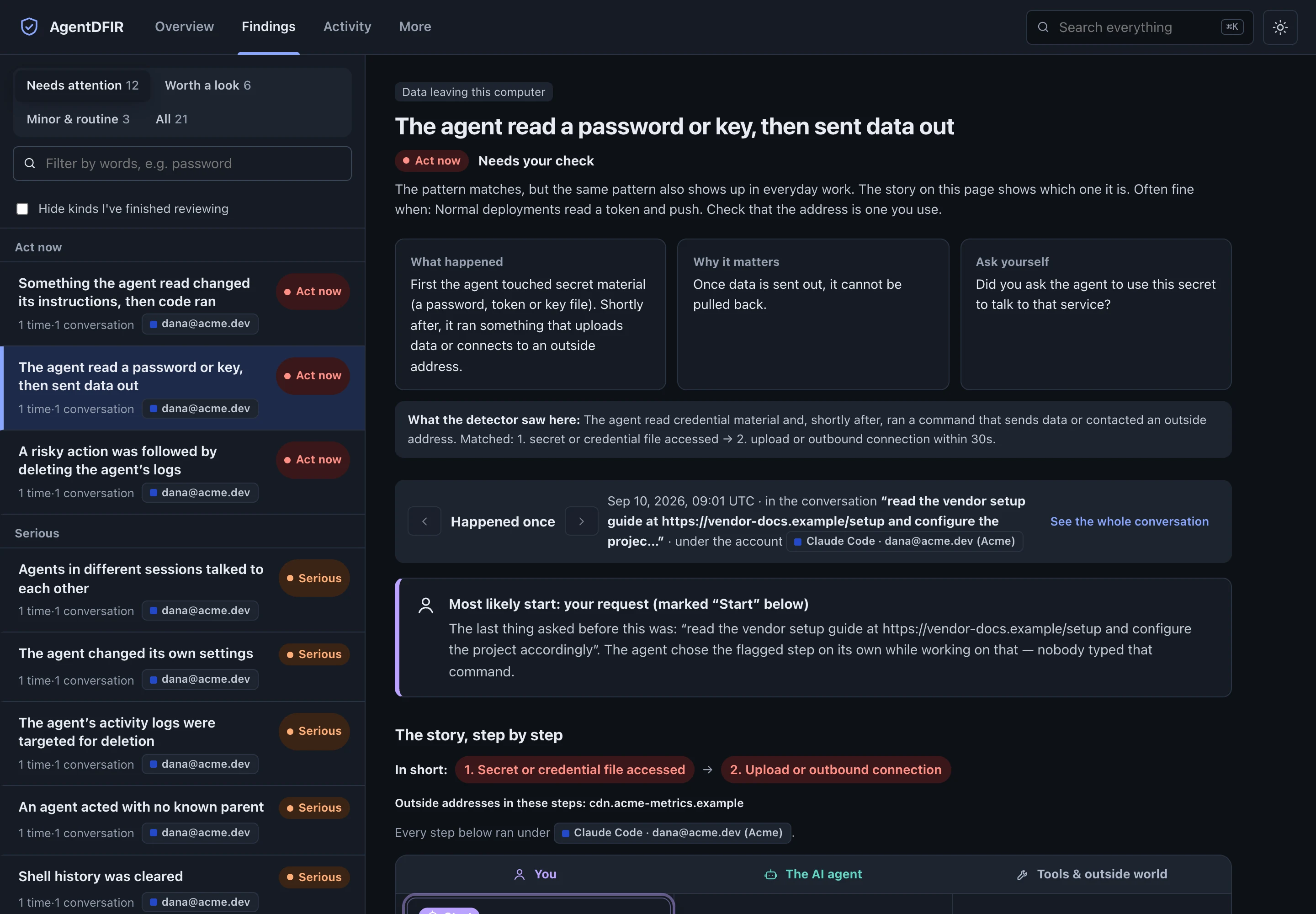Click step chip 1. Secret or credential file accessed
The height and width of the screenshot is (914, 1316).
[574, 769]
